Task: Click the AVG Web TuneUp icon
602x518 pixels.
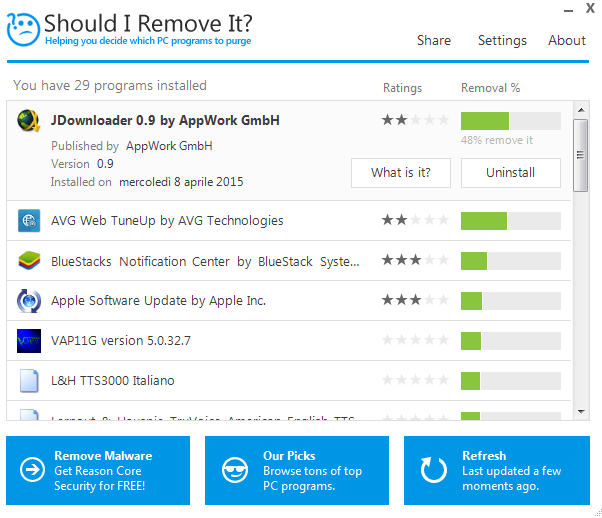Action: 29,221
